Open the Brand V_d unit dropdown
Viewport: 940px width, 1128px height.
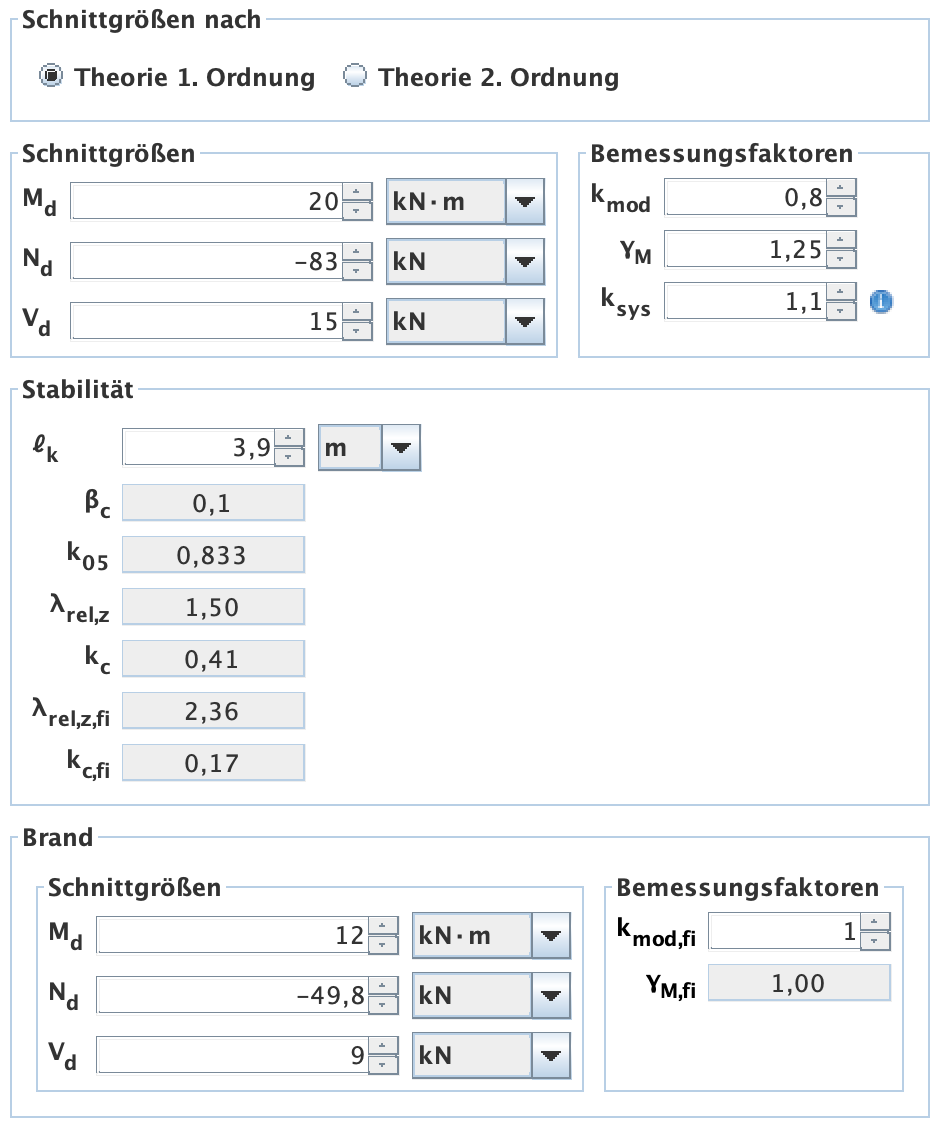[x=550, y=1054]
